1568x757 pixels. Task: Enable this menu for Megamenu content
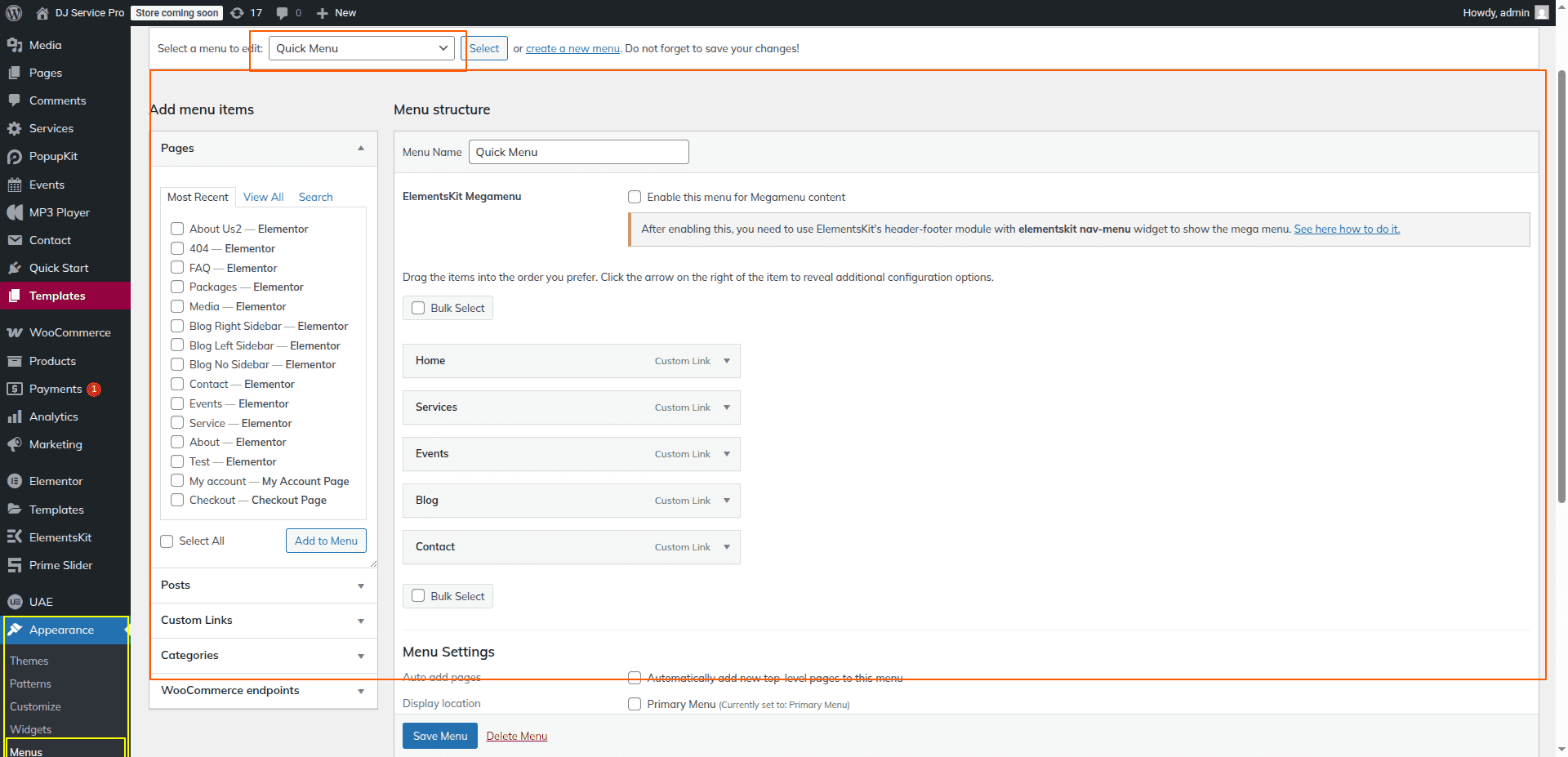pyautogui.click(x=635, y=197)
